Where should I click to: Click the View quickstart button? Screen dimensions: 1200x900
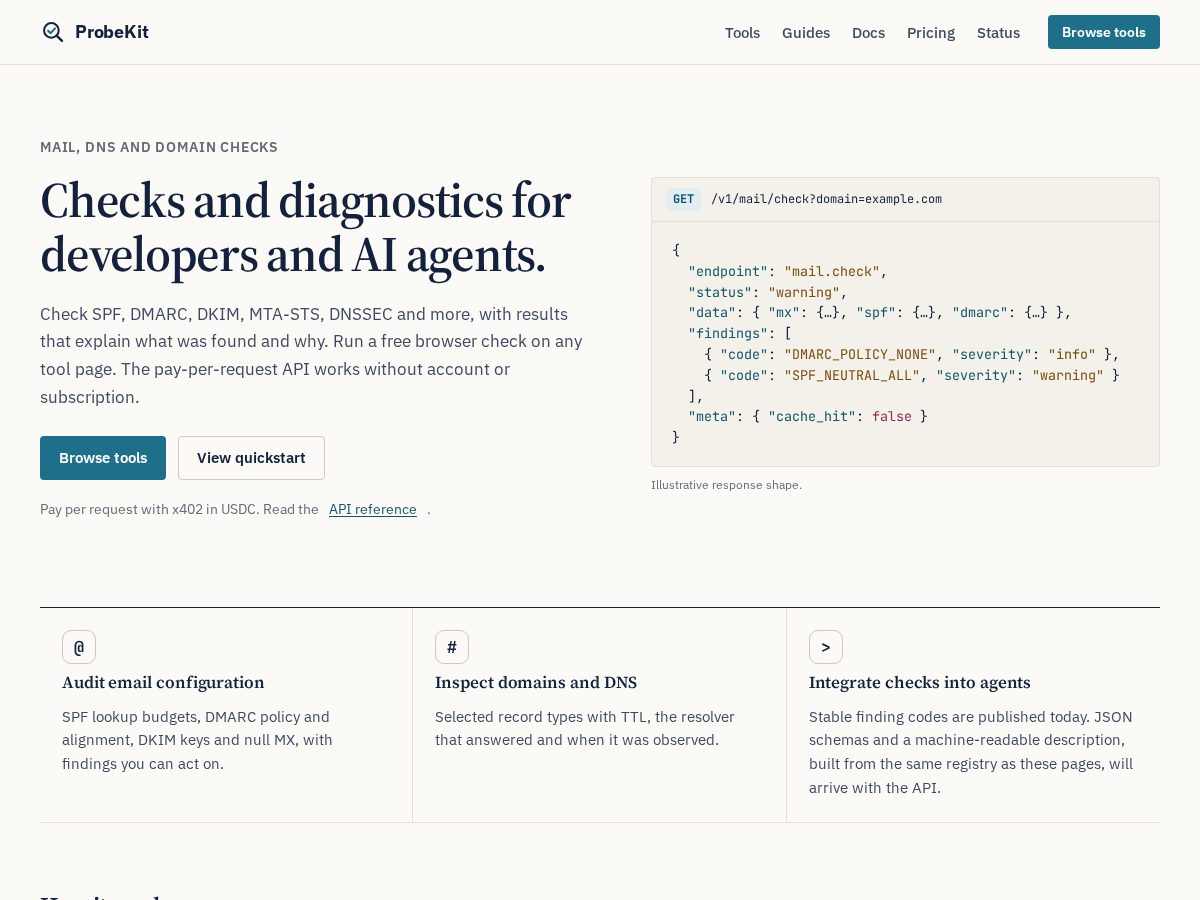click(251, 458)
